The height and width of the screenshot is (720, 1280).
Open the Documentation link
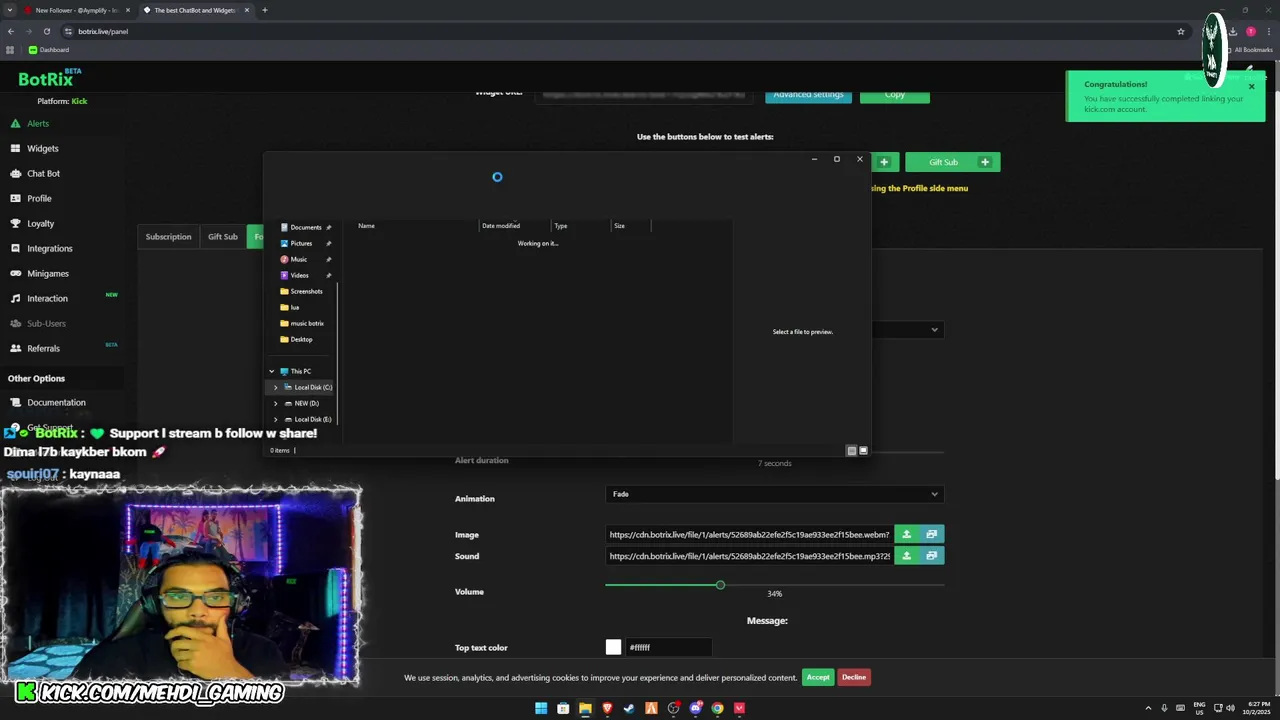56,402
